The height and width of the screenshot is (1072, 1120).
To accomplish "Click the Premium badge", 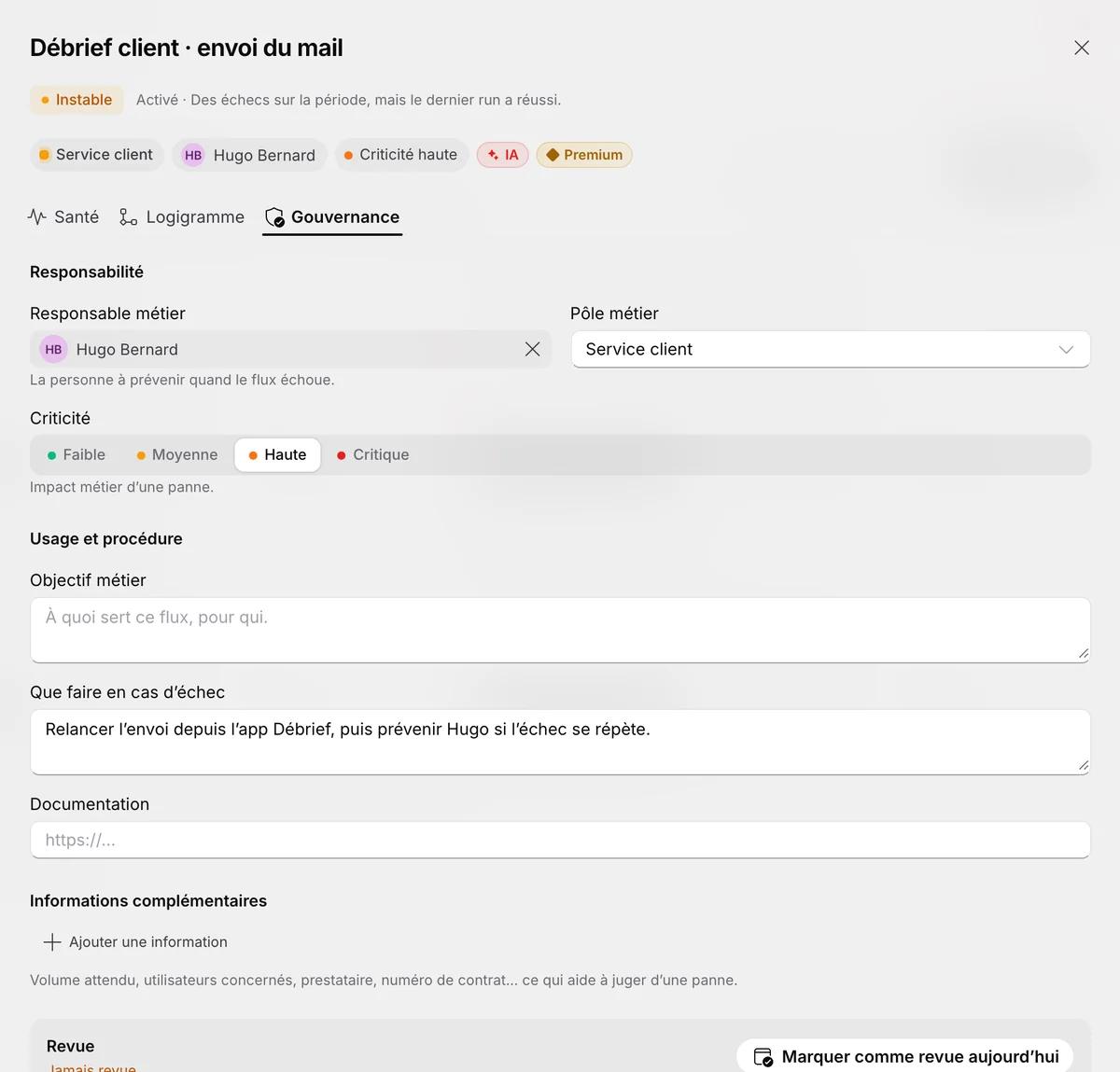I will 584,155.
